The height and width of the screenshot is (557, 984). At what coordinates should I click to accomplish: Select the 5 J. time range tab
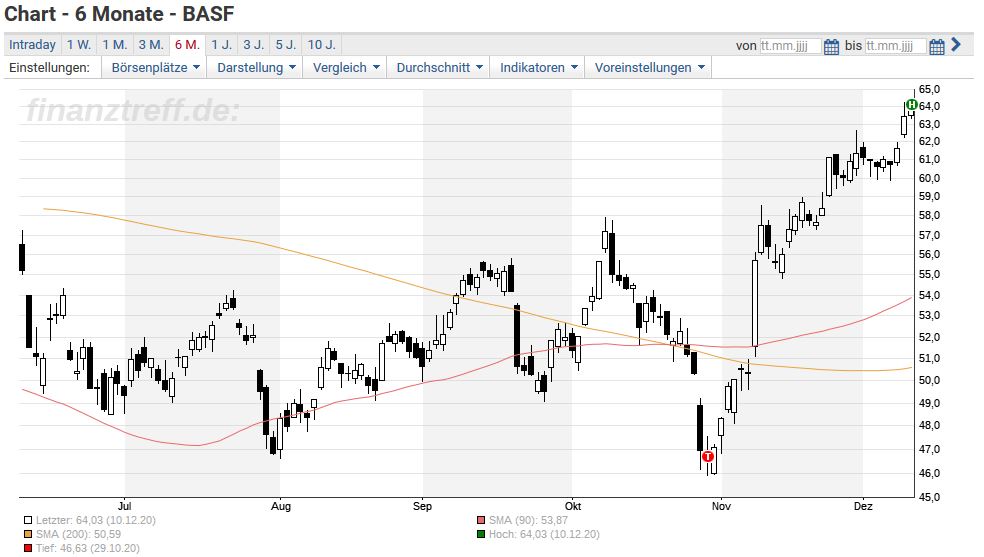pos(286,45)
